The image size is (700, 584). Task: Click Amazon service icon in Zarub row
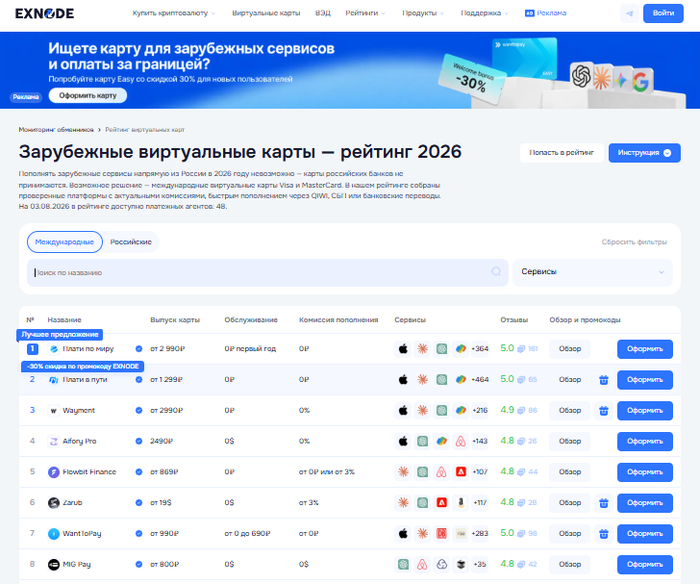click(461, 503)
